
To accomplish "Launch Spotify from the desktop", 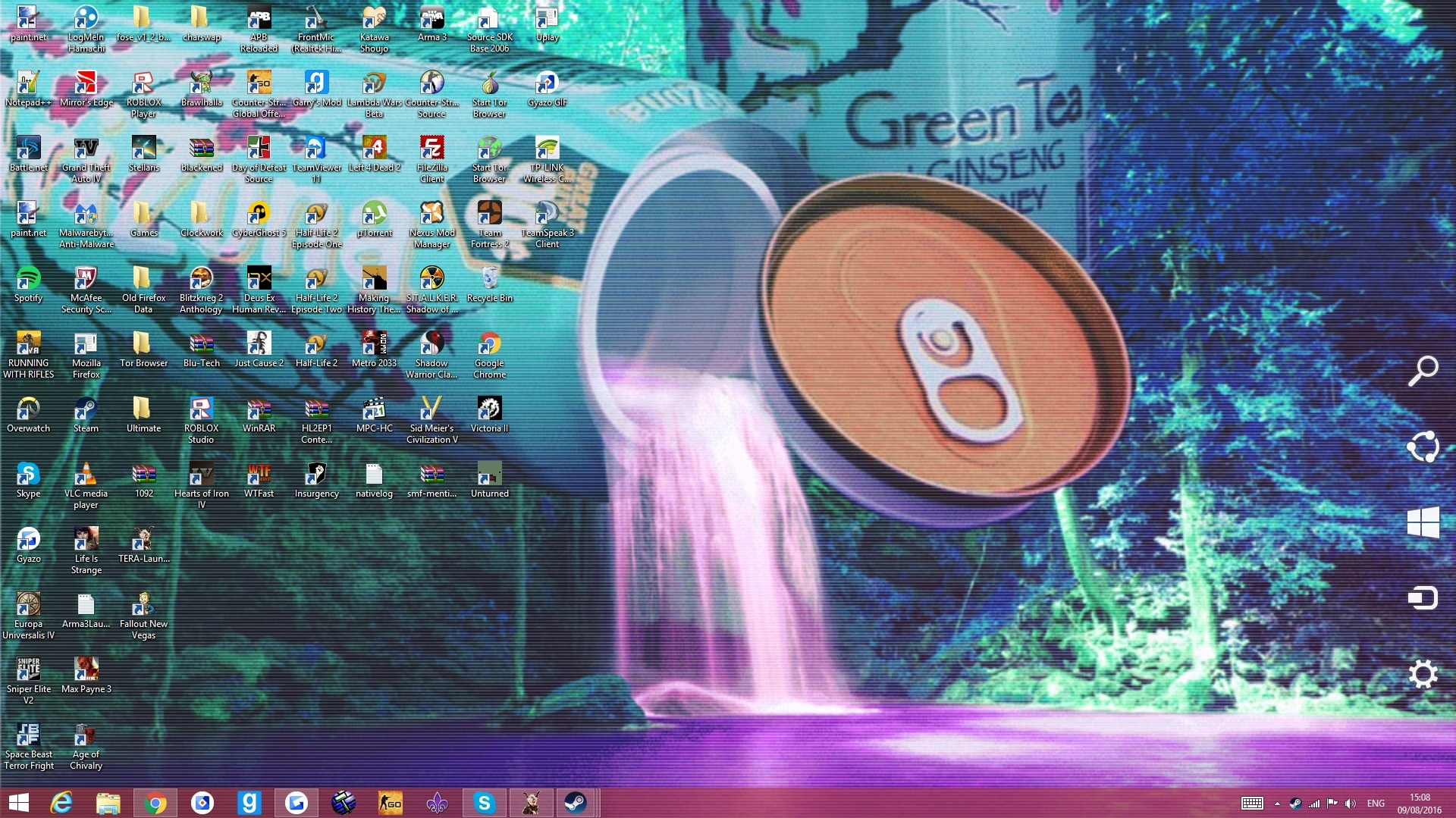I will tap(29, 284).
